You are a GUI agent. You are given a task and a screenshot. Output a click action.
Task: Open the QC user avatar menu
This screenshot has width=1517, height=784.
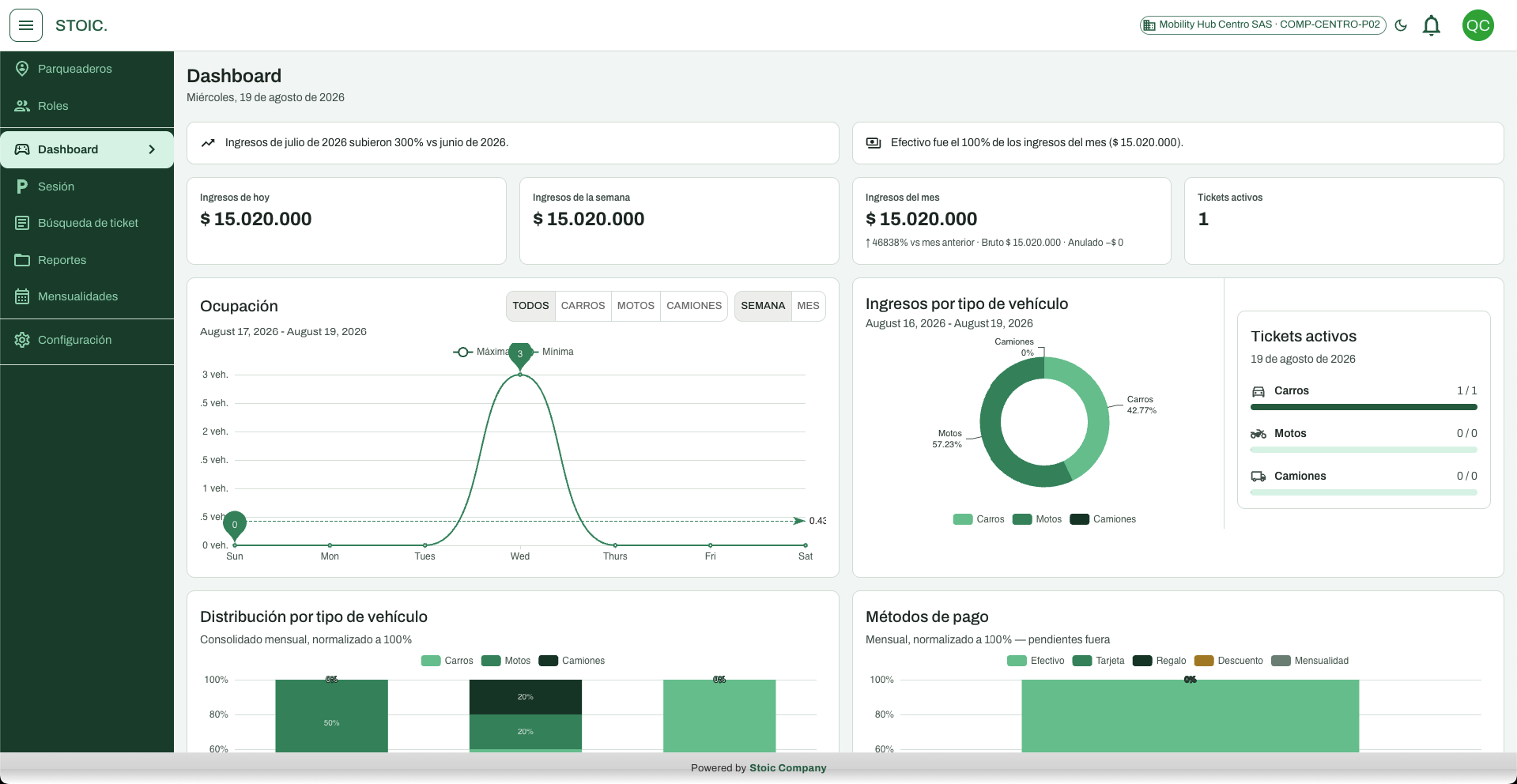click(x=1477, y=25)
